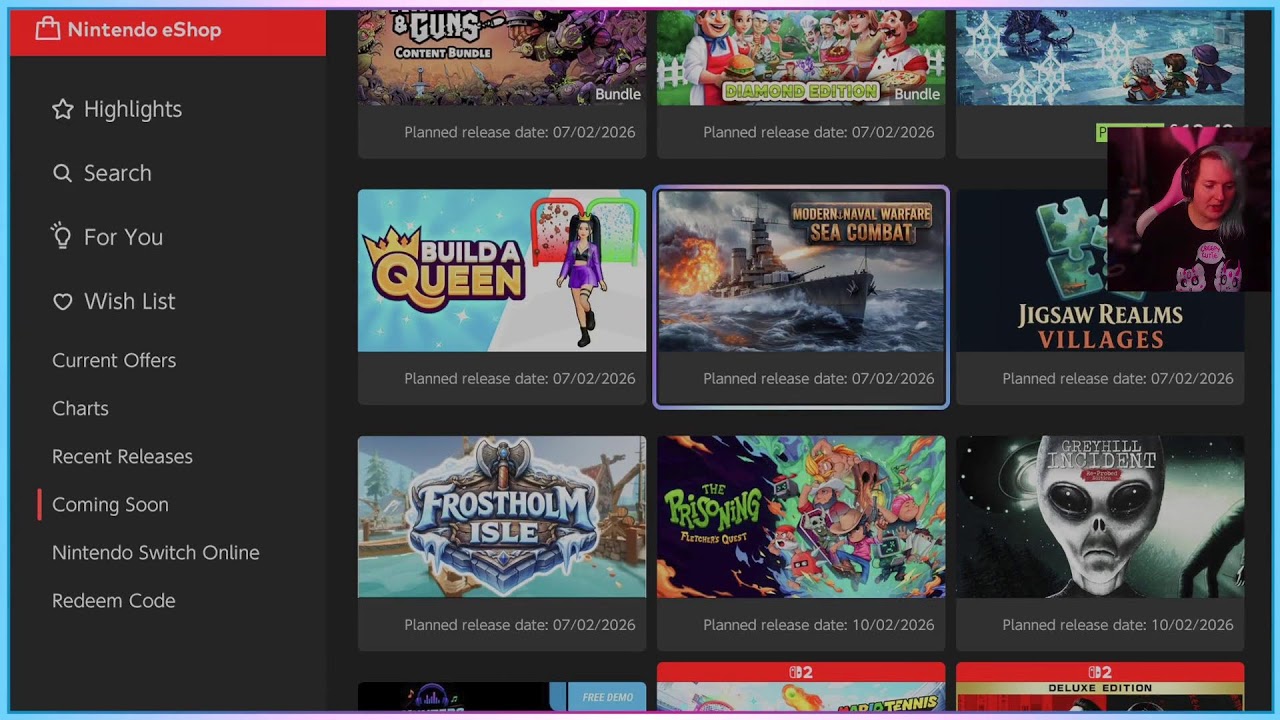Choose Redeem Code in the sidebar
This screenshot has width=1280, height=720.
114,600
